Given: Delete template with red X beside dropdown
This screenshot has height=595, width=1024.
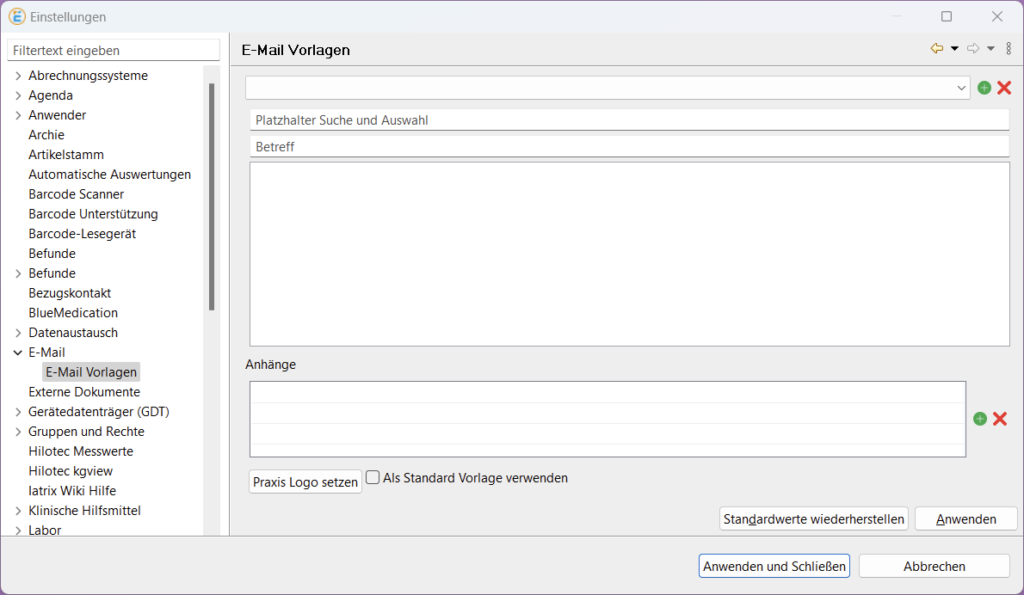Looking at the screenshot, I should [x=1004, y=88].
